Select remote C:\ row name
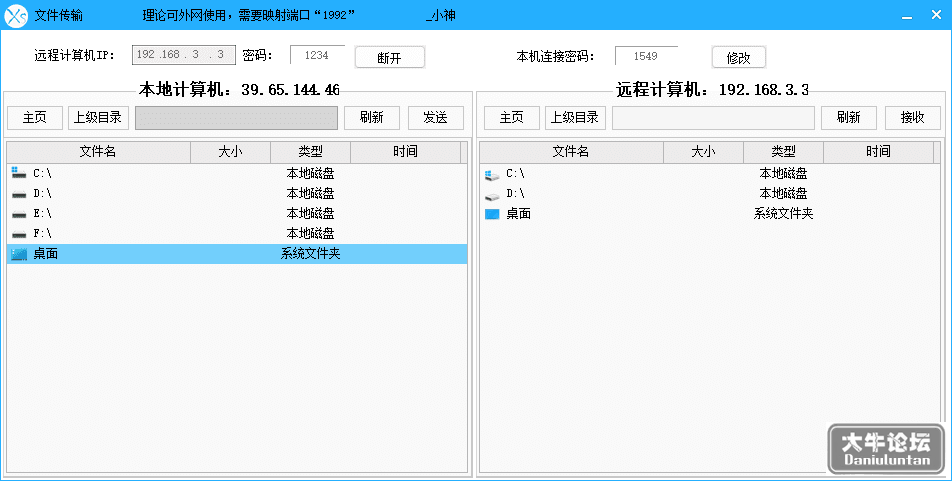Viewport: 952px width, 481px height. pos(515,174)
